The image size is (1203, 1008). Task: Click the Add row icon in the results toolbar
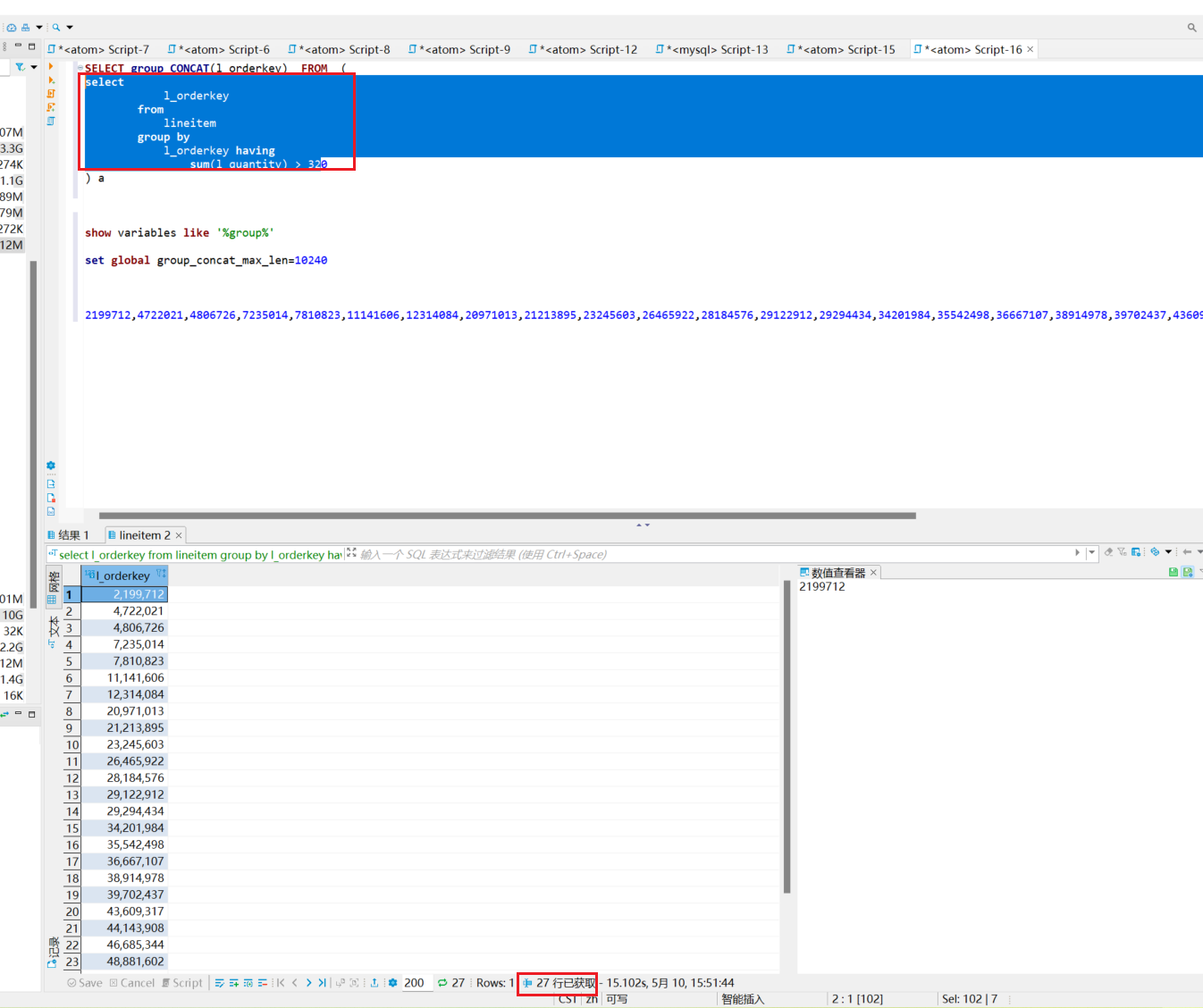(234, 983)
